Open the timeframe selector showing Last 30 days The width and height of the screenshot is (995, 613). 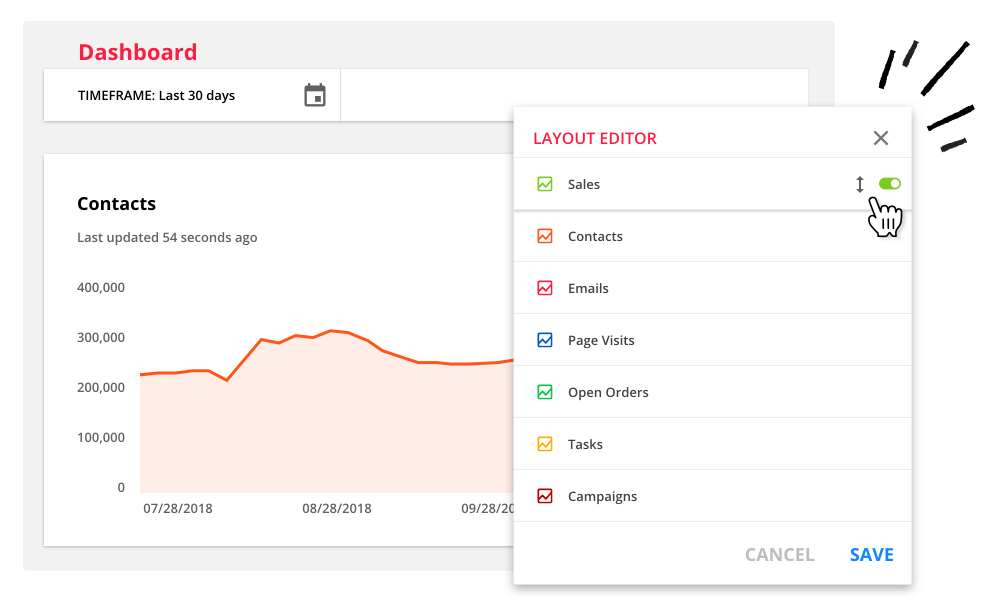pos(190,94)
